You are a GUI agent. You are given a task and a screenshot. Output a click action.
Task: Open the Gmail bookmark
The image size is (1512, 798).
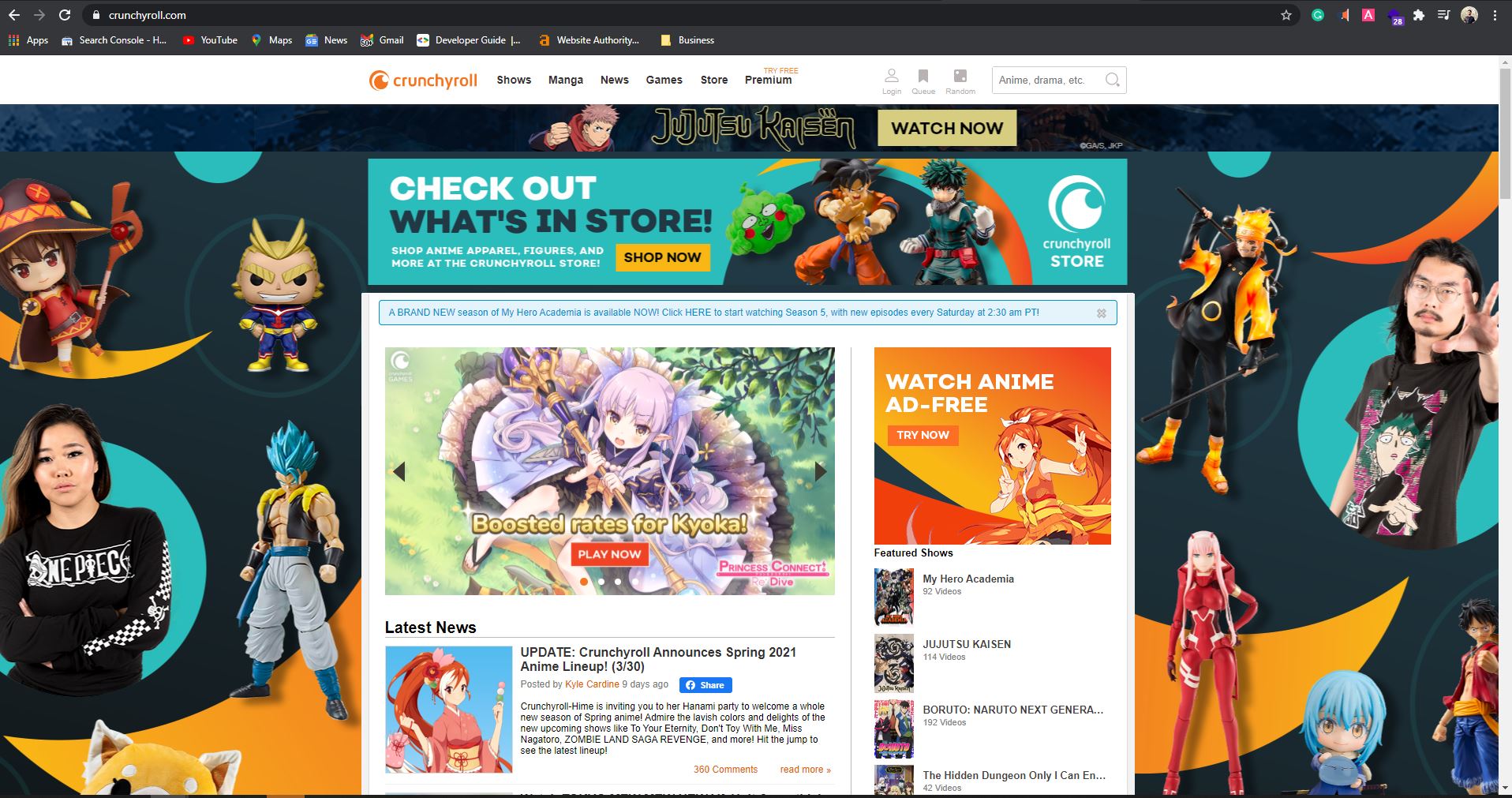382,40
